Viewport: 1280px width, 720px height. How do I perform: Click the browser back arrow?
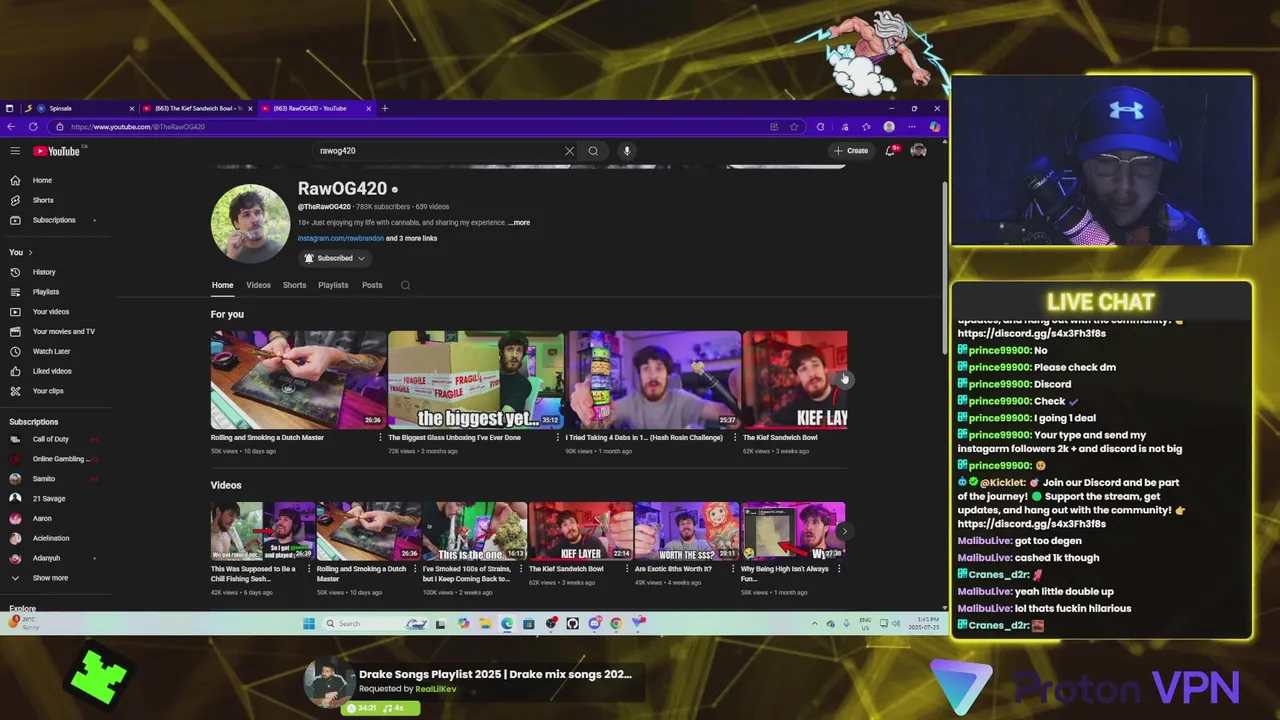(11, 127)
